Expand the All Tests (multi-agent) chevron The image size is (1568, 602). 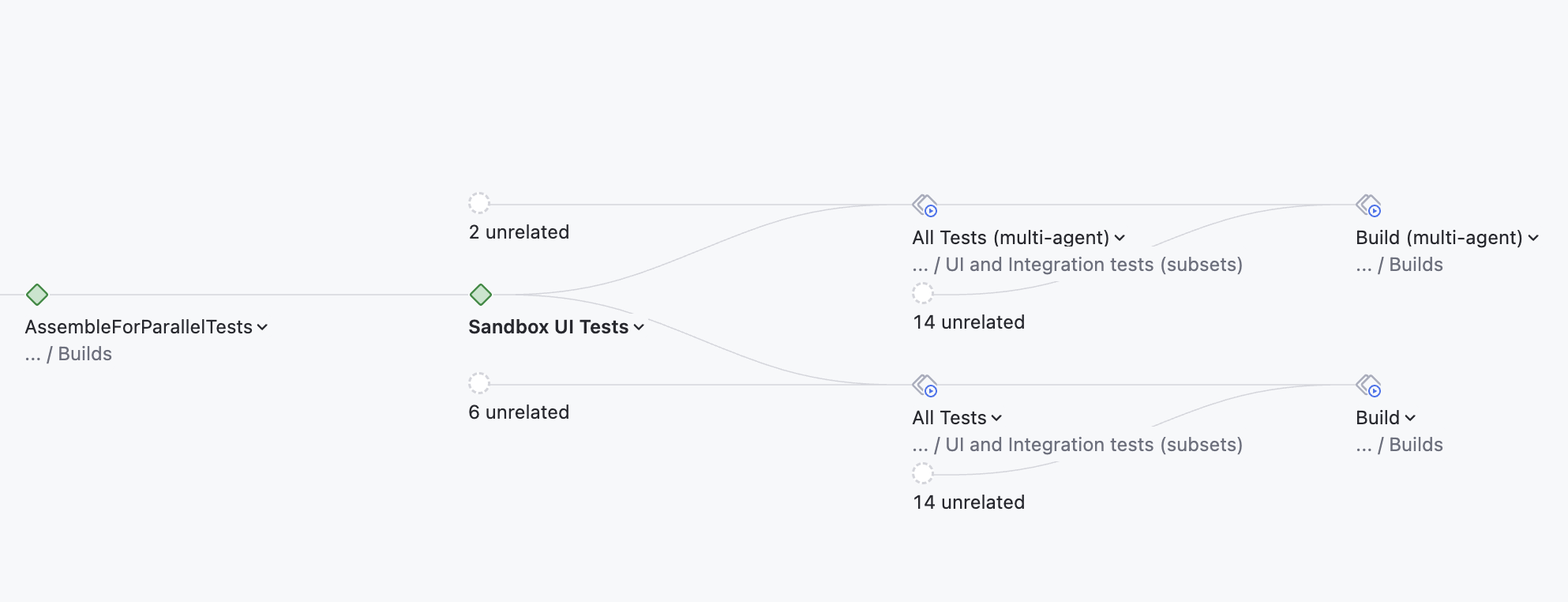click(x=1120, y=238)
